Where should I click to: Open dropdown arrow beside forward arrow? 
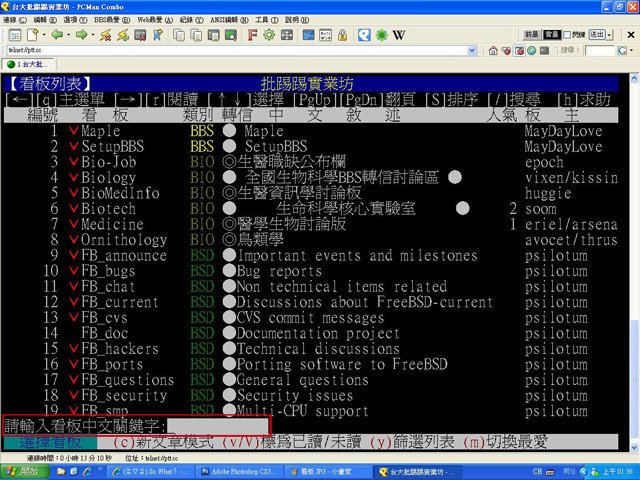click(x=93, y=35)
